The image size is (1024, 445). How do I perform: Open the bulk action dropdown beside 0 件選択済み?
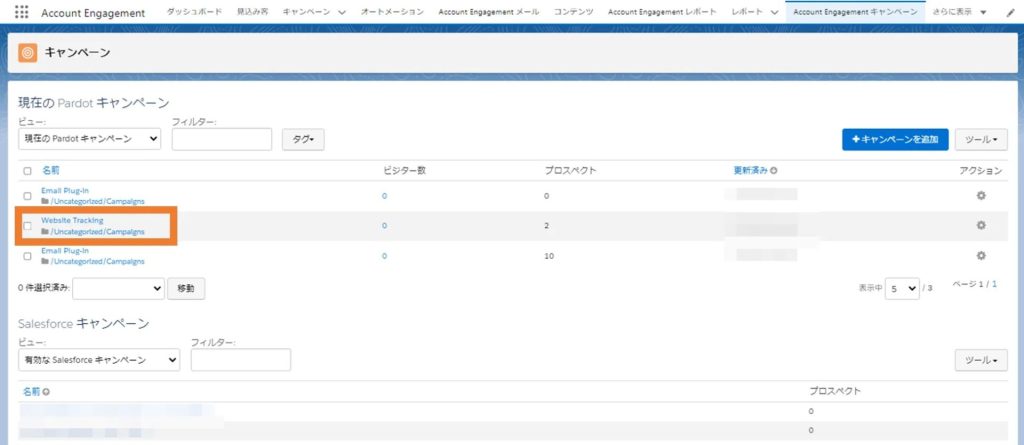click(118, 288)
